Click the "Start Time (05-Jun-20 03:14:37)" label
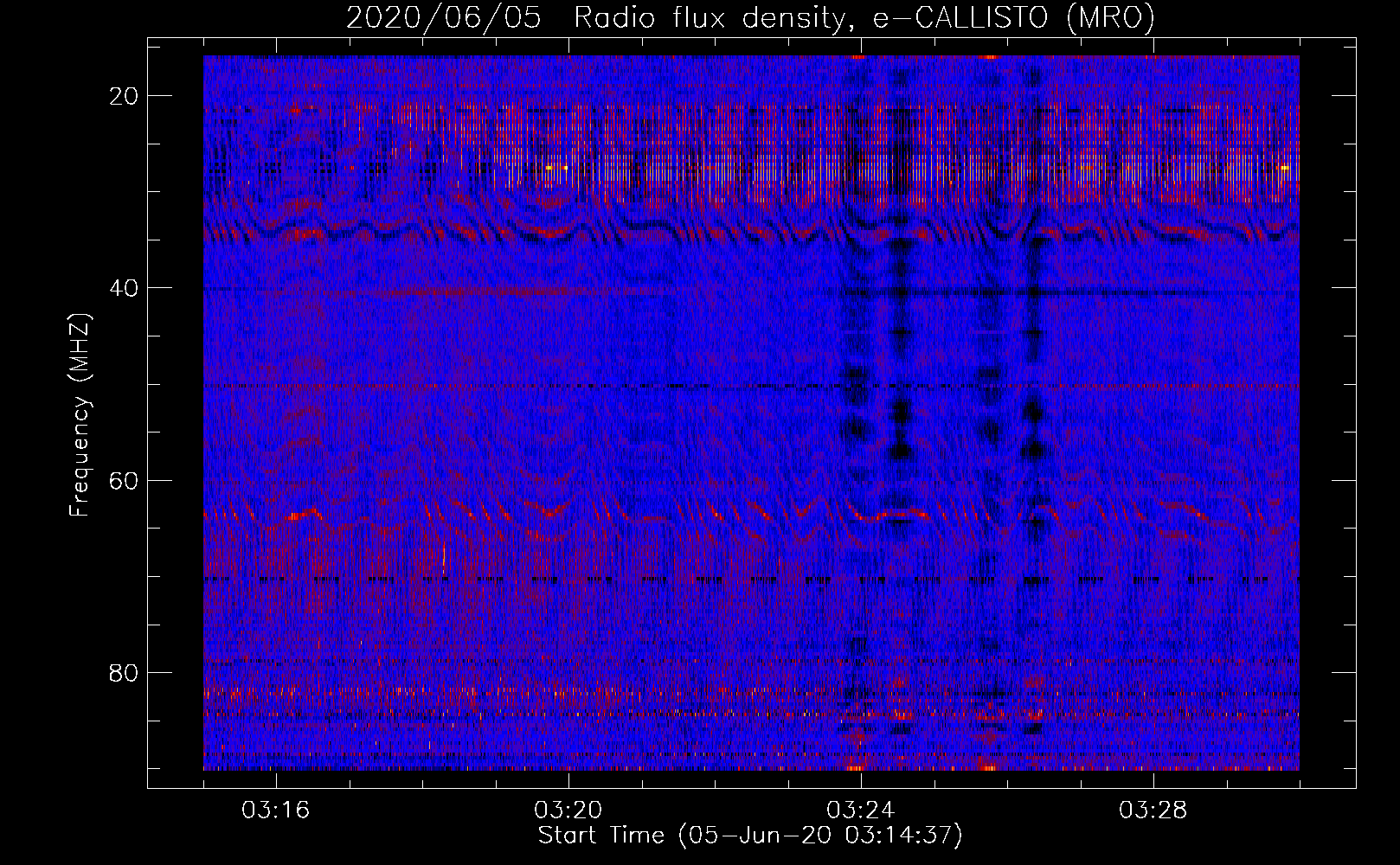The height and width of the screenshot is (865, 1400). pyautogui.click(x=750, y=836)
